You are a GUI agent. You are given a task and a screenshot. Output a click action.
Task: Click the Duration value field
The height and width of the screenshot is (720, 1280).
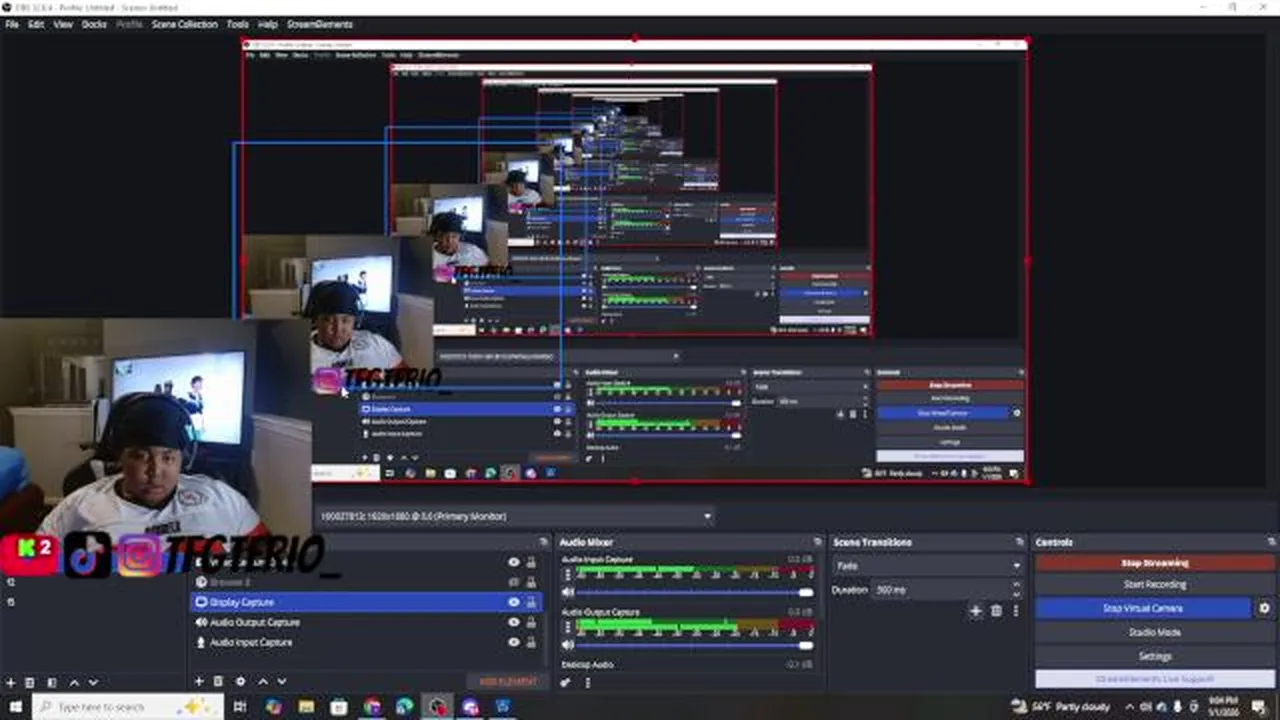click(941, 590)
